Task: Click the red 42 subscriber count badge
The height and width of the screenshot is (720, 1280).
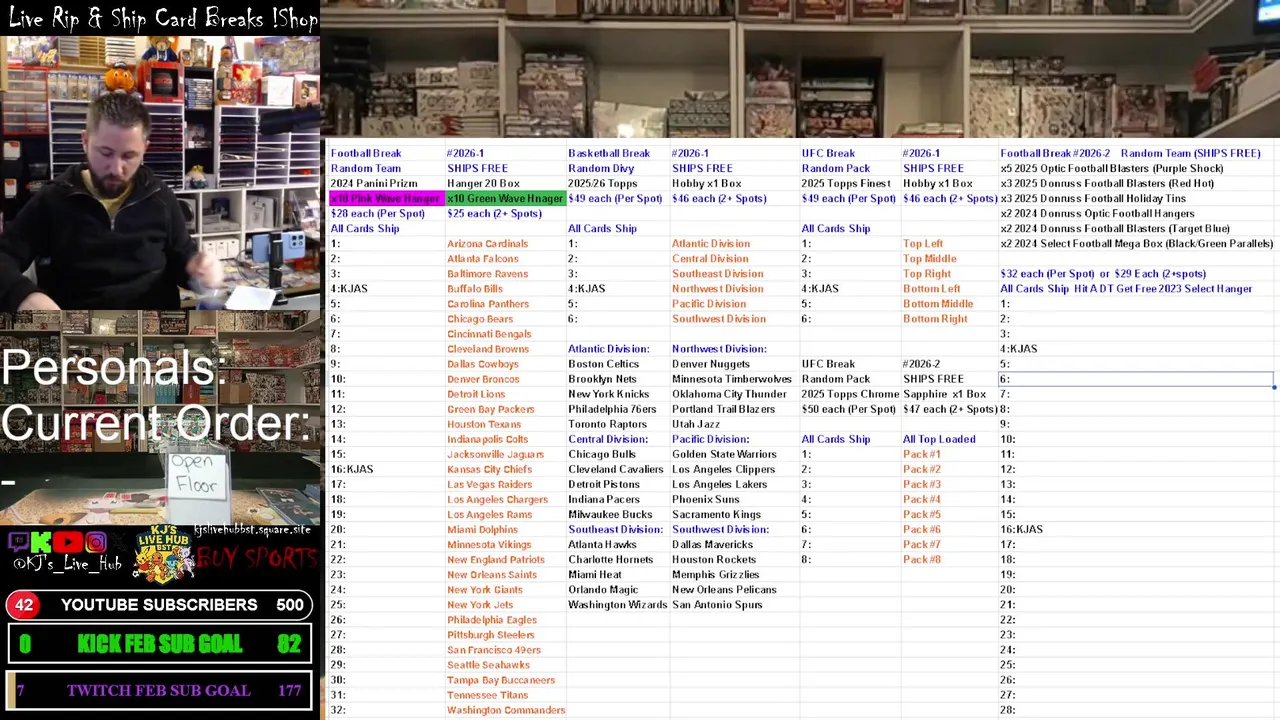Action: click(x=24, y=605)
